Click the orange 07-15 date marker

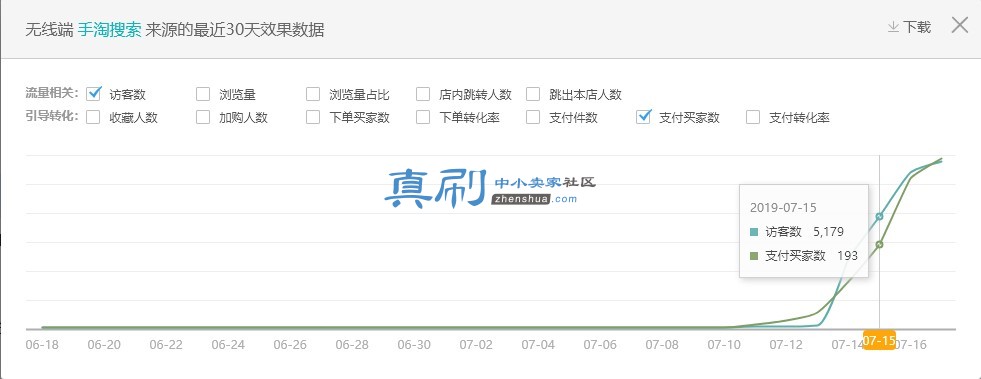point(879,340)
